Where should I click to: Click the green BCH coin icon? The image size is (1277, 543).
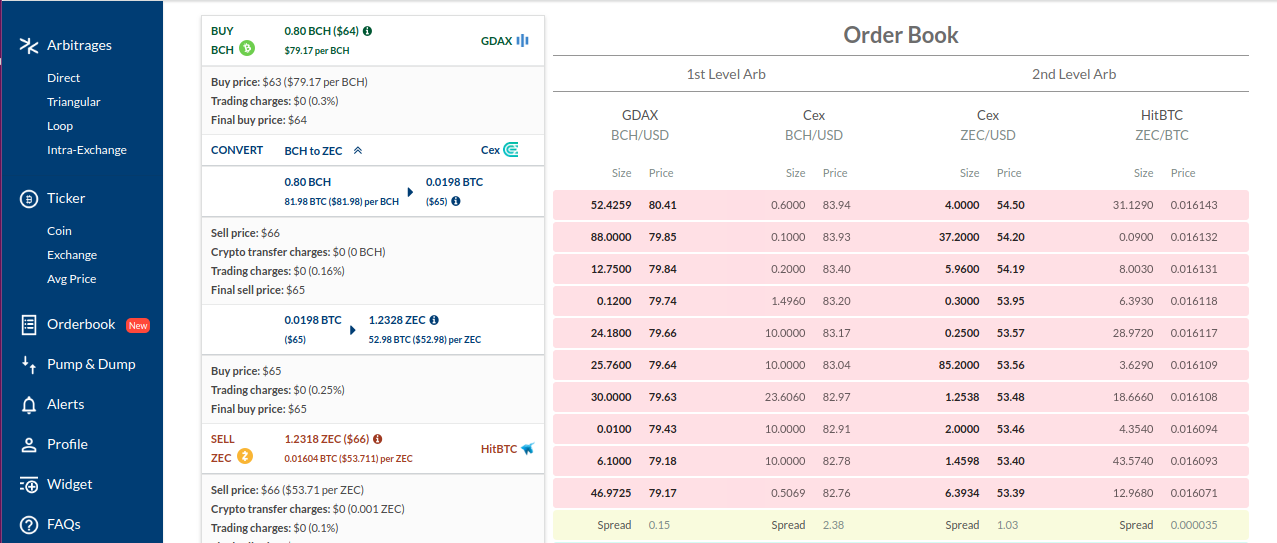pos(247,48)
